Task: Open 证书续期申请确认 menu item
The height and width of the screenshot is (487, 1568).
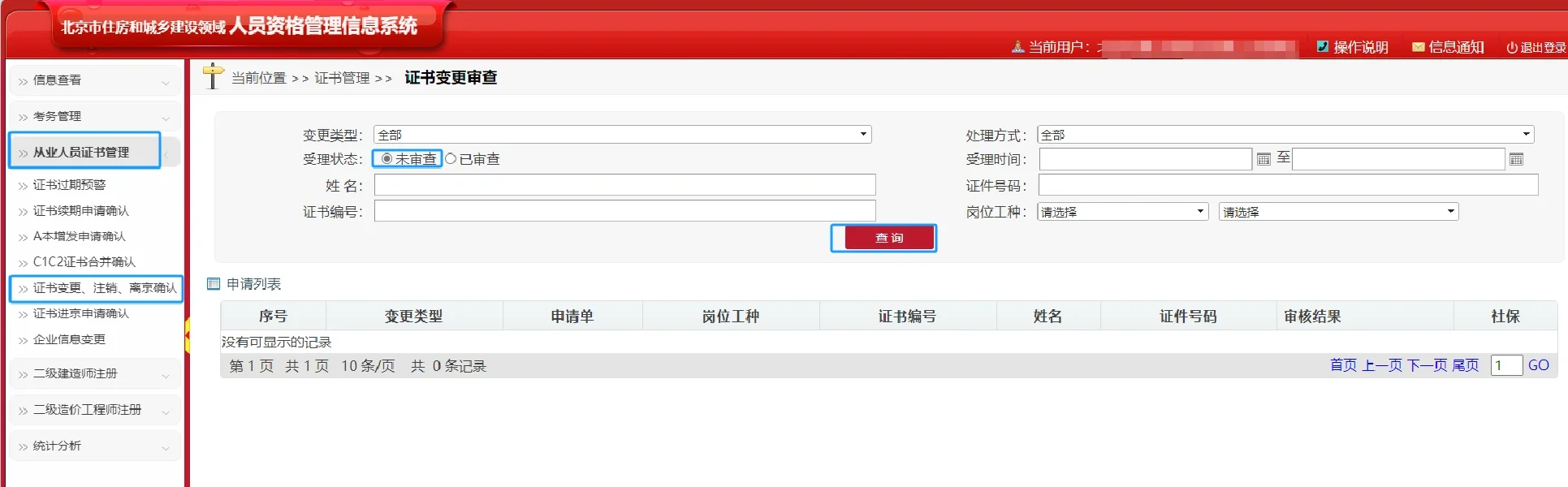Action: click(x=80, y=211)
